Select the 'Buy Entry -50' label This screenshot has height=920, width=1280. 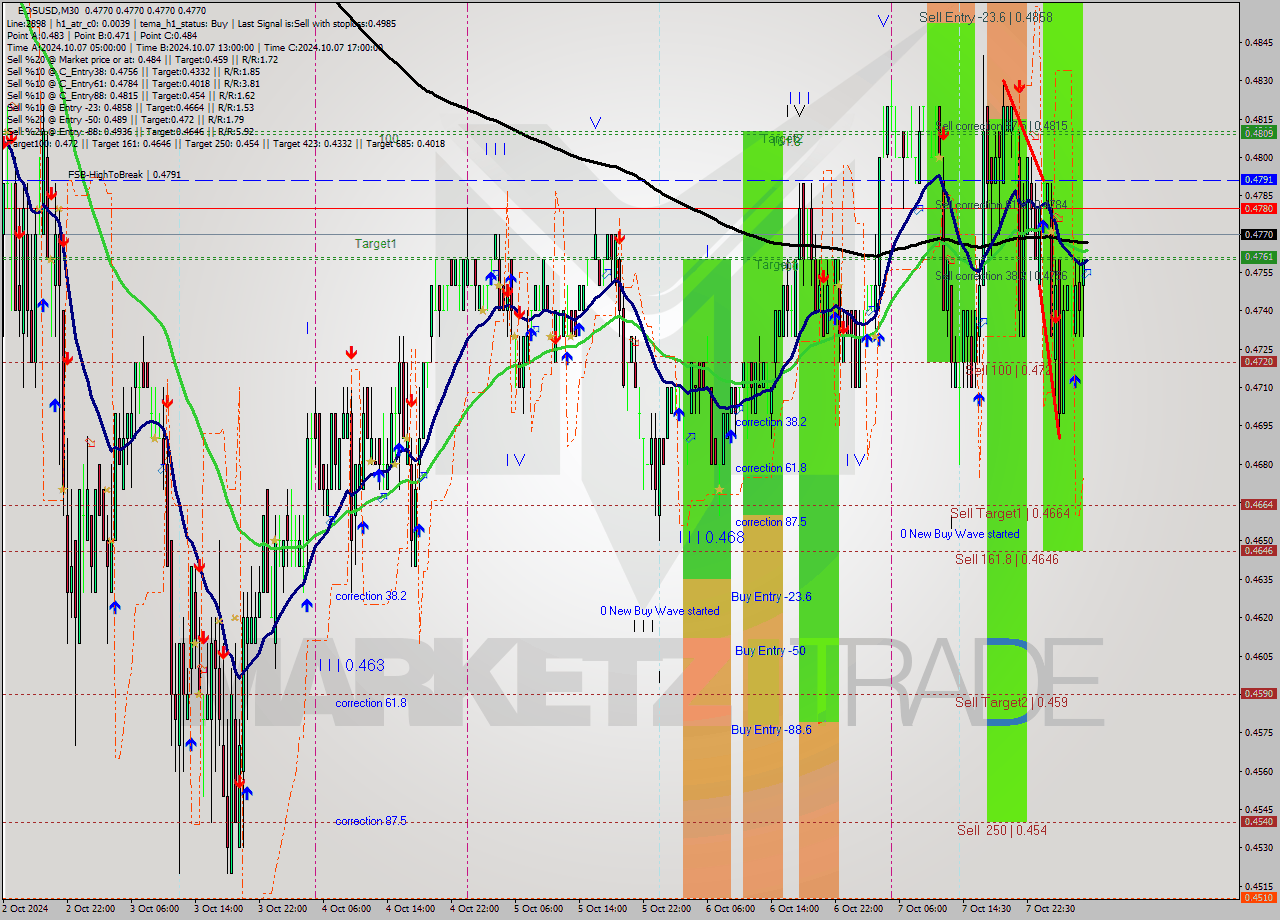click(770, 651)
